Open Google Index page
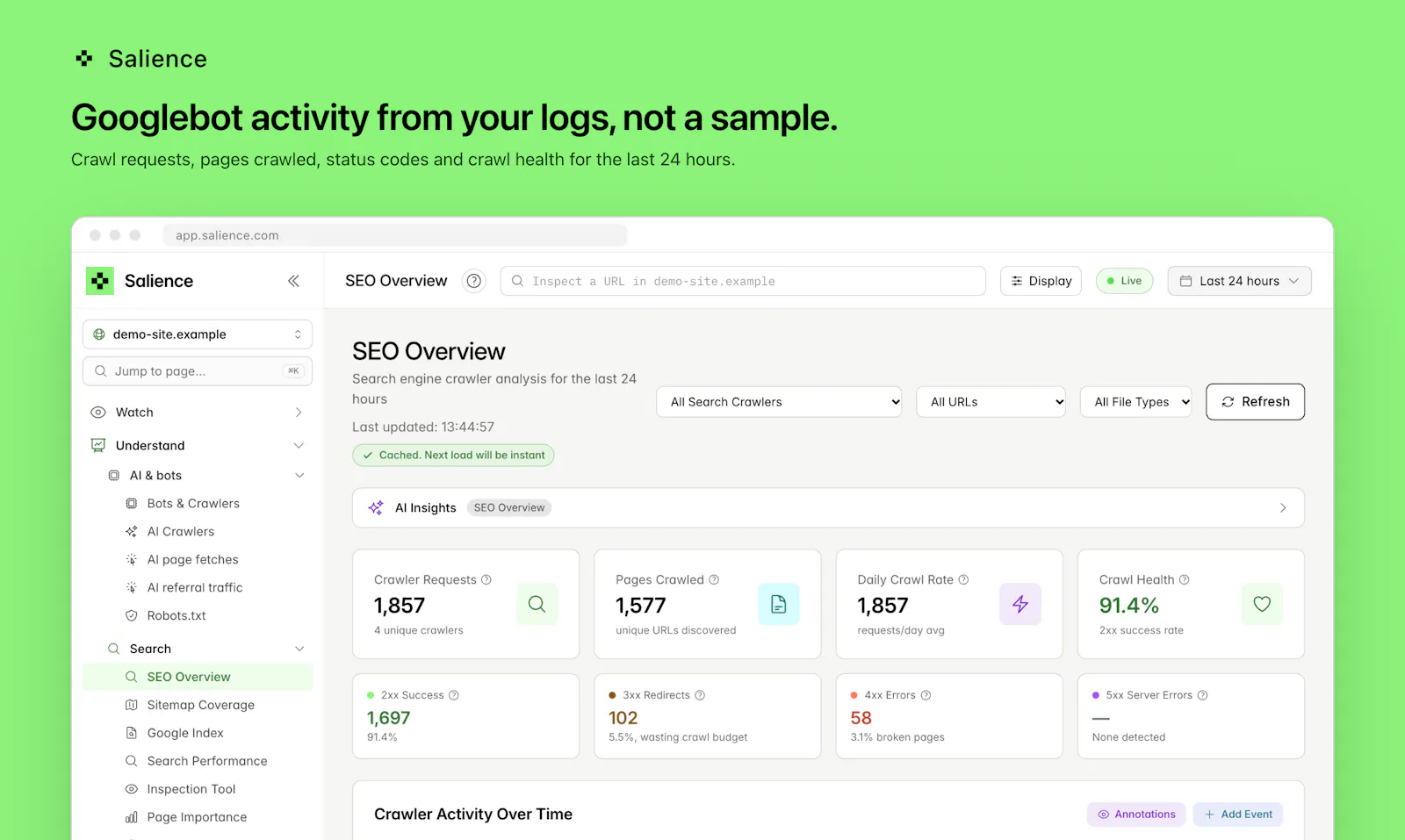The height and width of the screenshot is (840, 1405). (185, 733)
